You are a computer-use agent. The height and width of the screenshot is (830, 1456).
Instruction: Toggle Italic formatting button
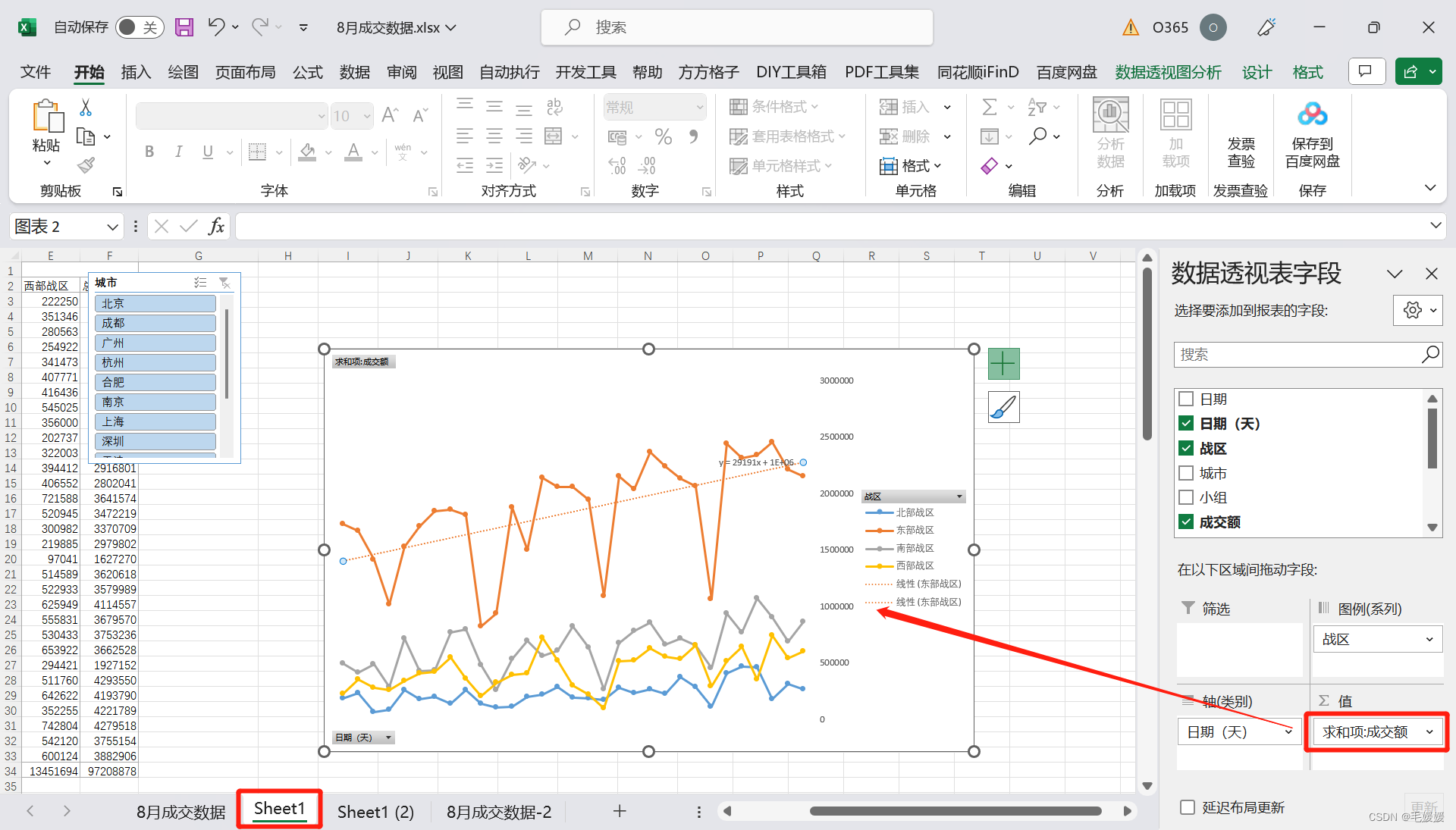click(x=178, y=152)
